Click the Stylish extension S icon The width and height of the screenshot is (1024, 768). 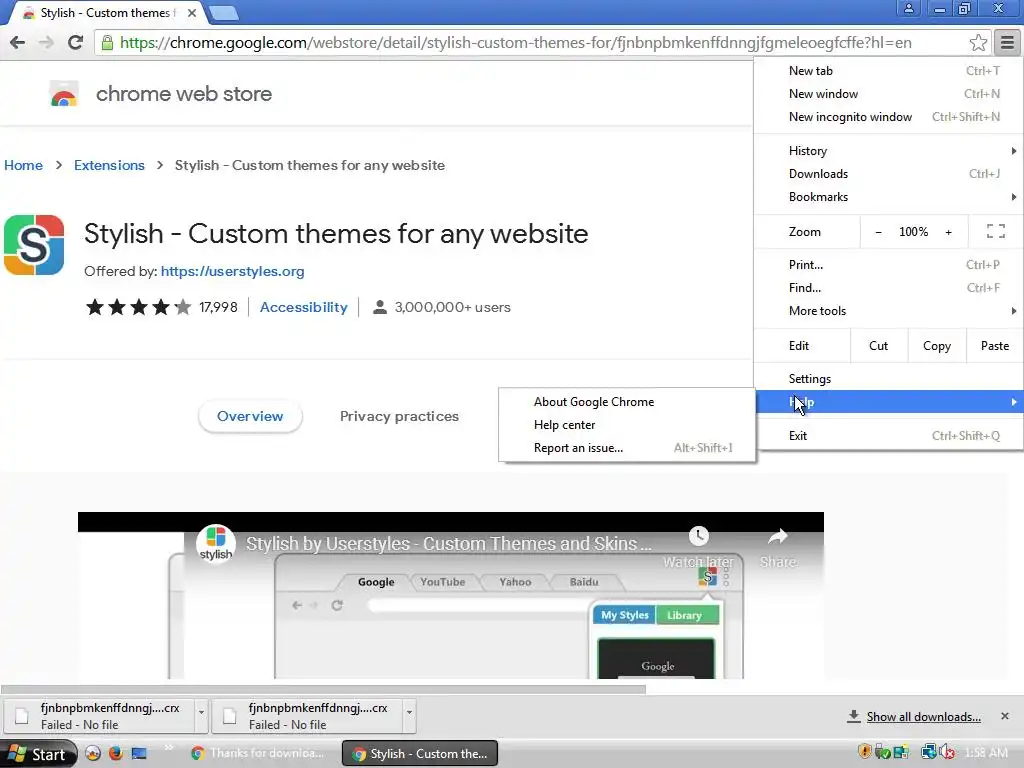pos(34,245)
